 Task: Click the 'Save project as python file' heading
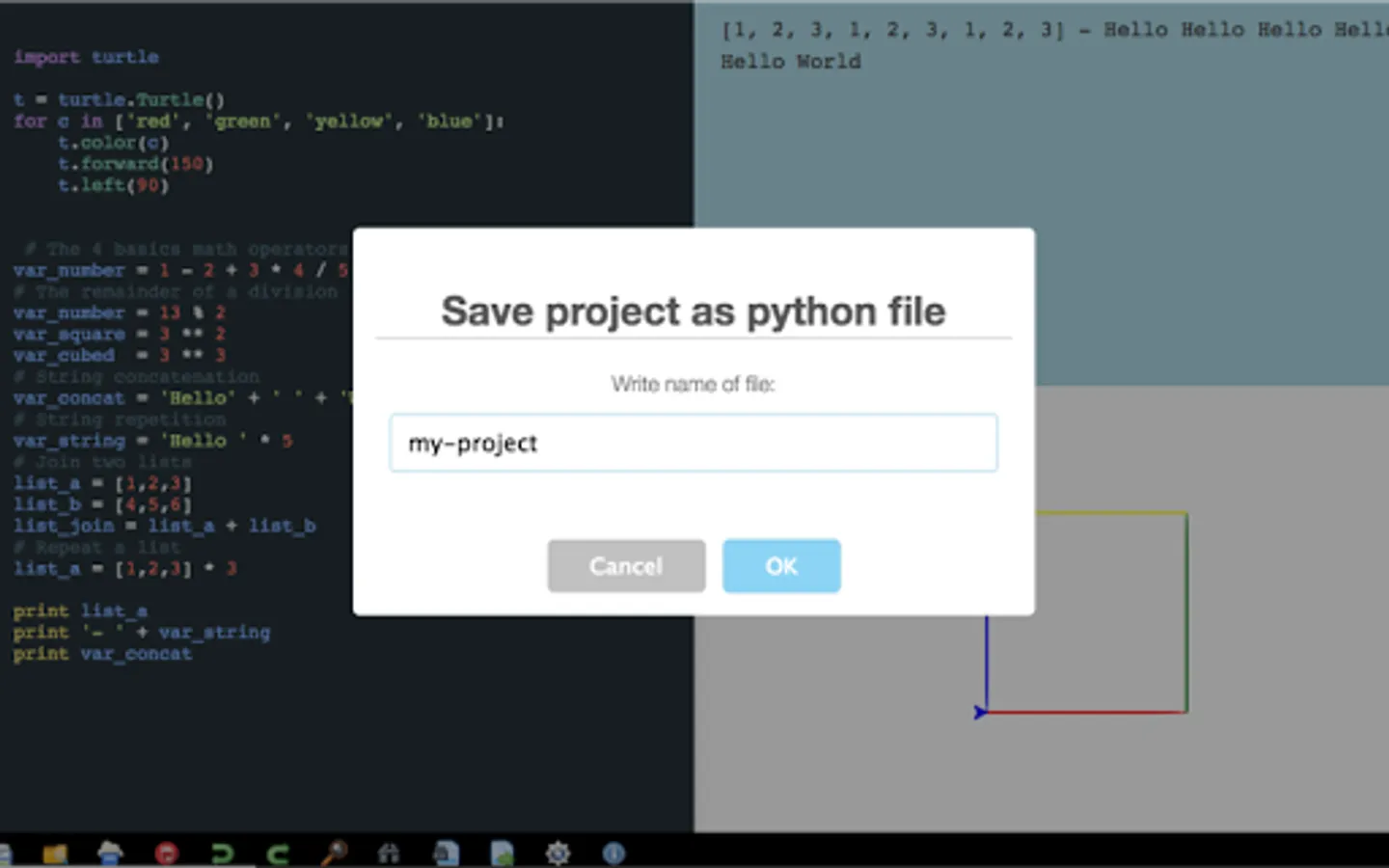click(x=694, y=312)
